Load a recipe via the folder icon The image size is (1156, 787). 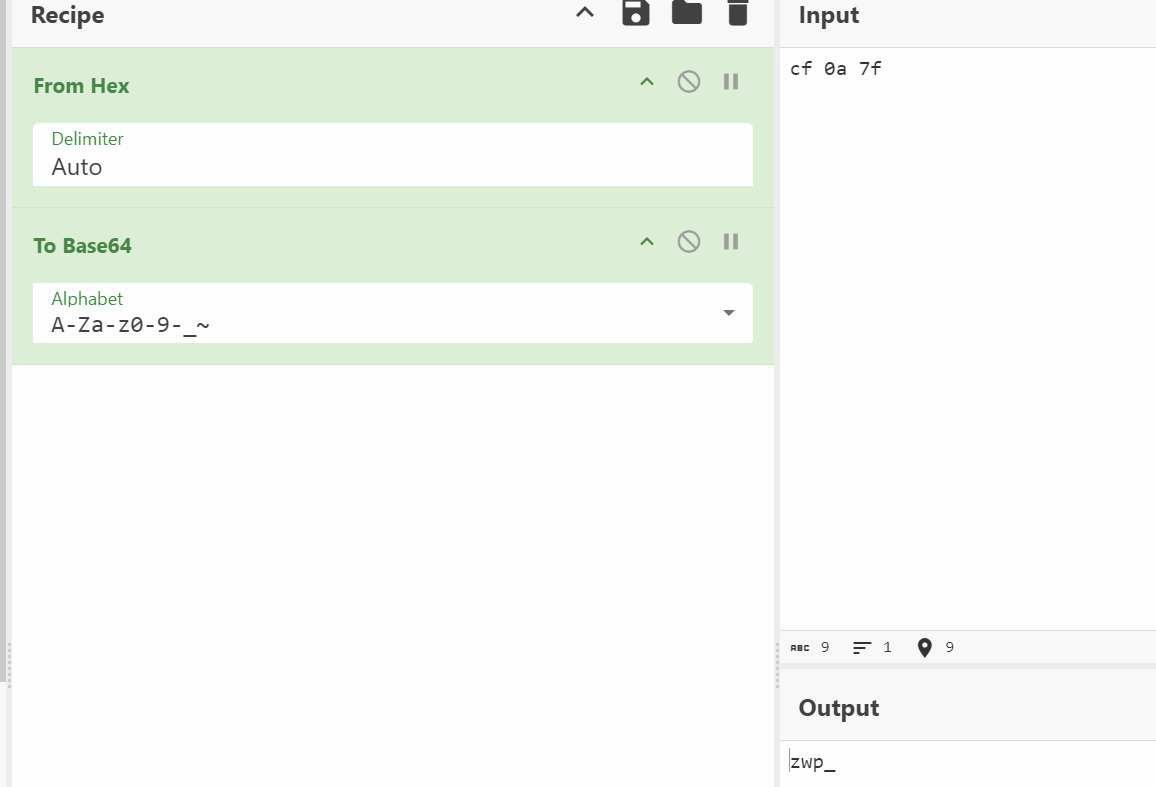pos(686,12)
